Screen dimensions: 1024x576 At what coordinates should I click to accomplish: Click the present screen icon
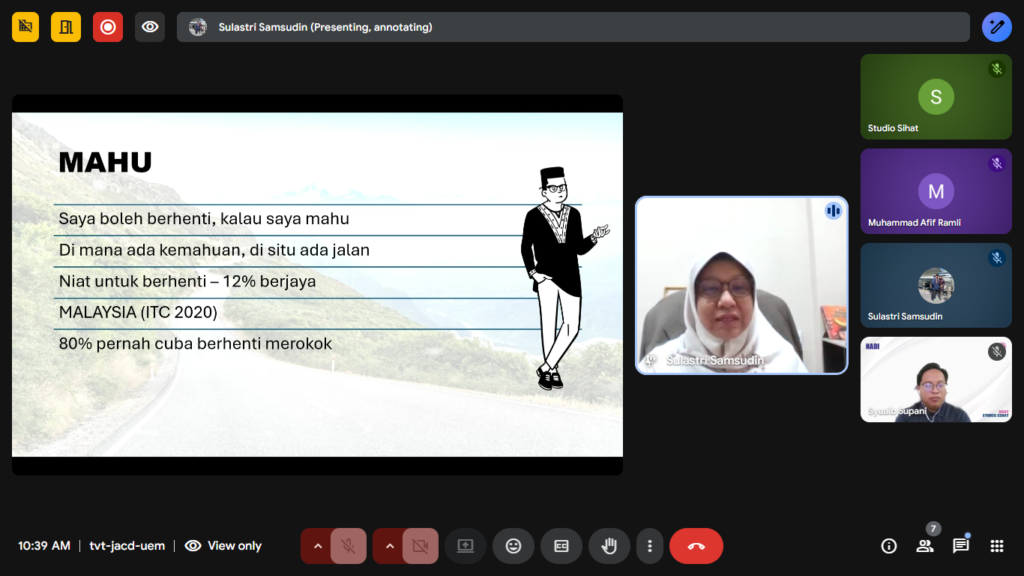coord(465,546)
